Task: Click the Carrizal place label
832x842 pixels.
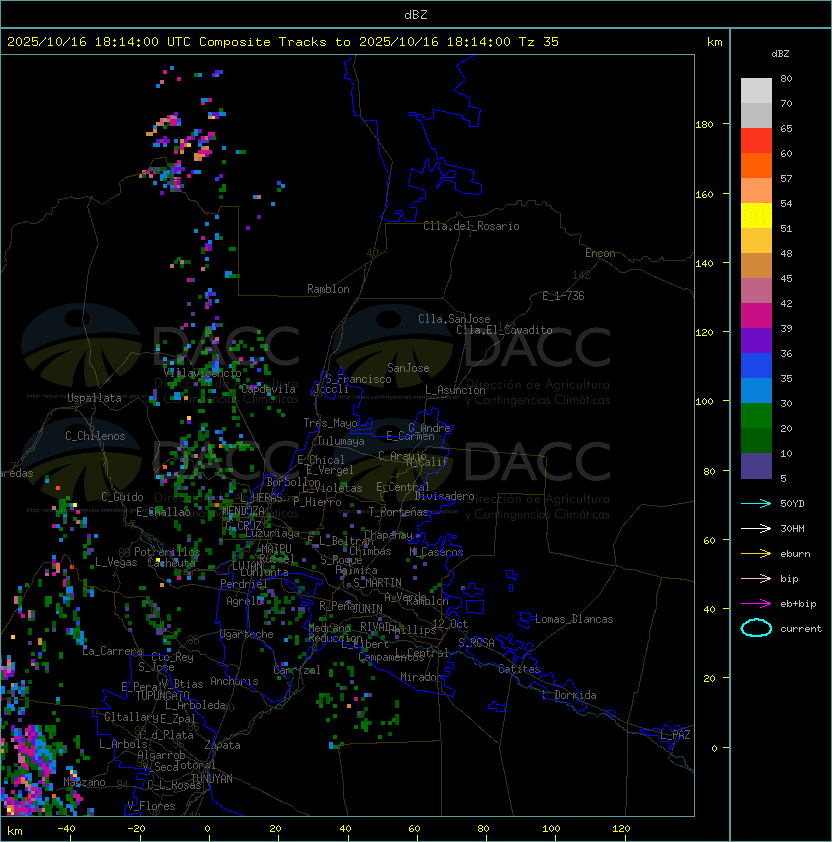Action: (296, 670)
